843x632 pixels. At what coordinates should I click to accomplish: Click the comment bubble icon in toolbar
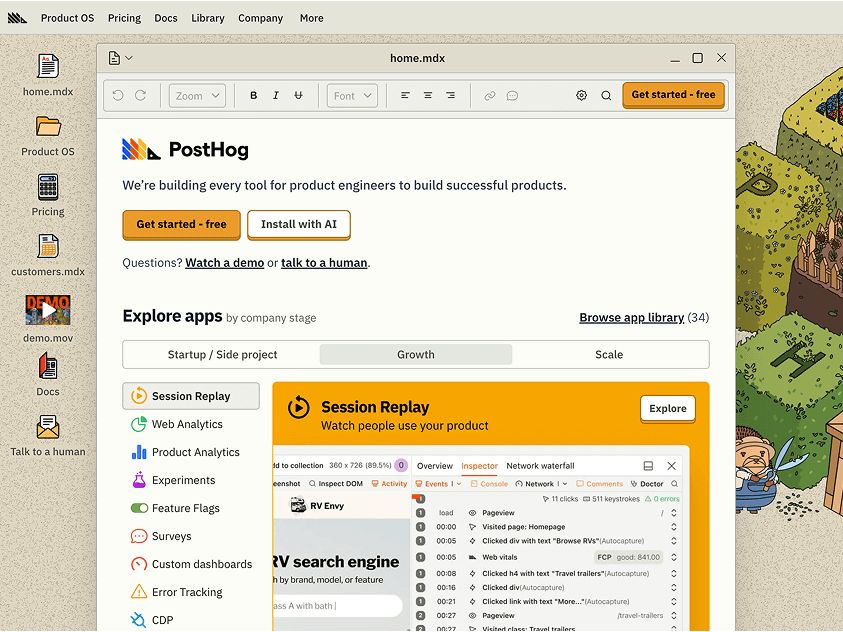click(512, 96)
